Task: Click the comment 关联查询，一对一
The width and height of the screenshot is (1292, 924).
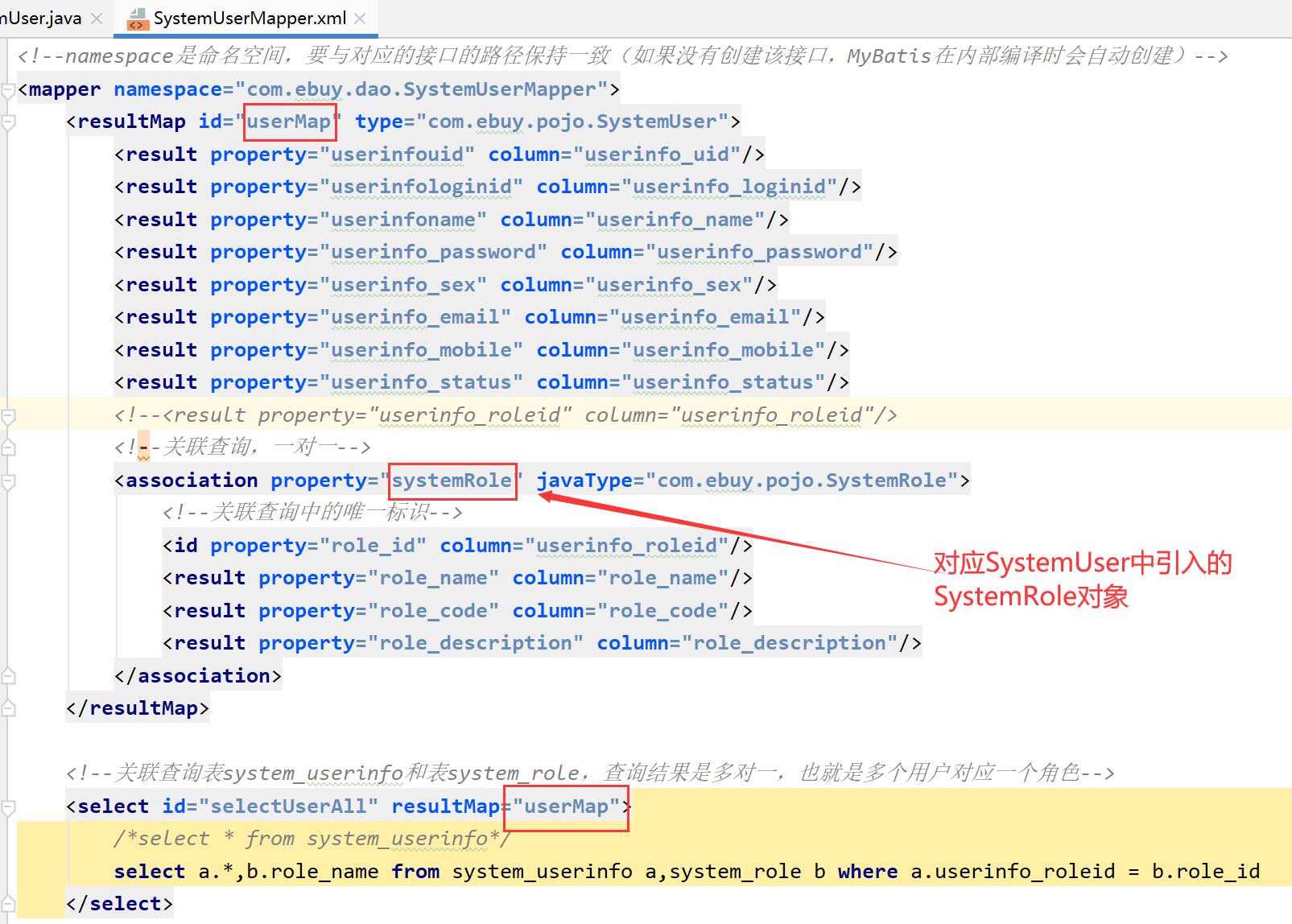Action: [x=242, y=448]
